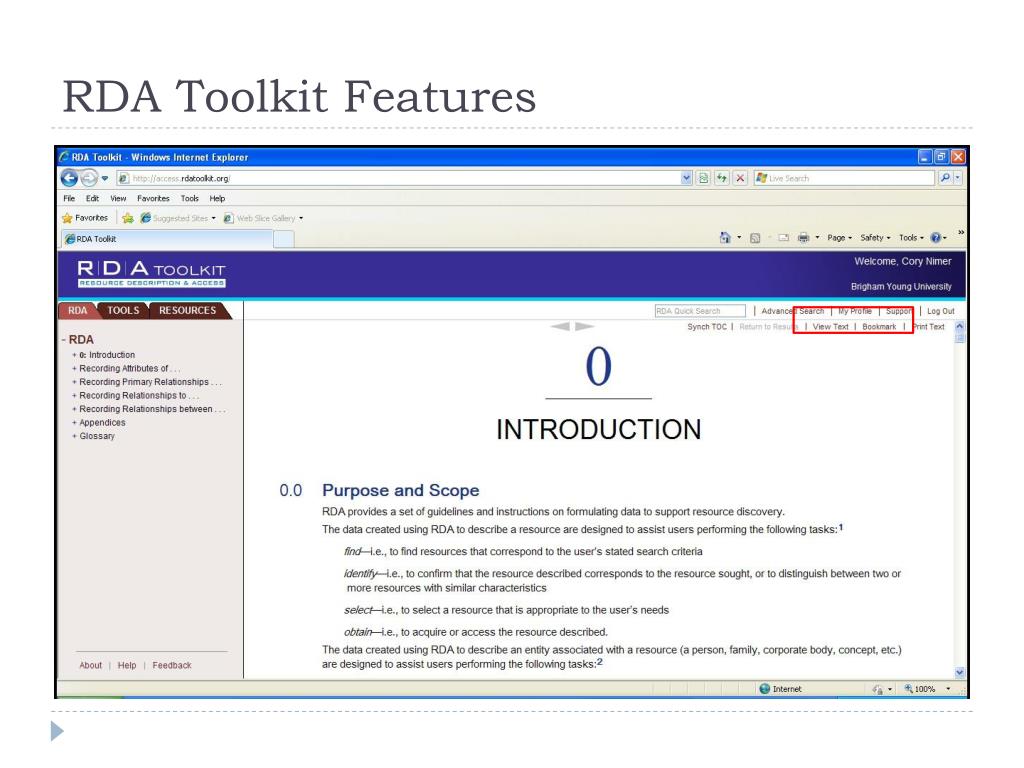Screen dimensions: 1024x768
Task: Click the Favorites star button
Action: click(x=85, y=218)
